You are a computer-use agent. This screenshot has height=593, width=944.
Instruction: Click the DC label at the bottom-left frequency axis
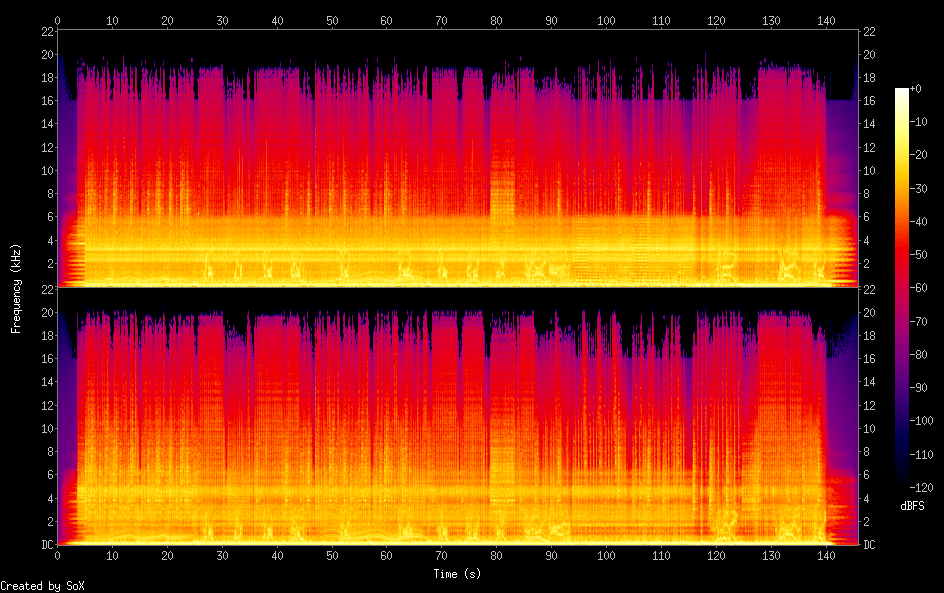click(x=46, y=545)
